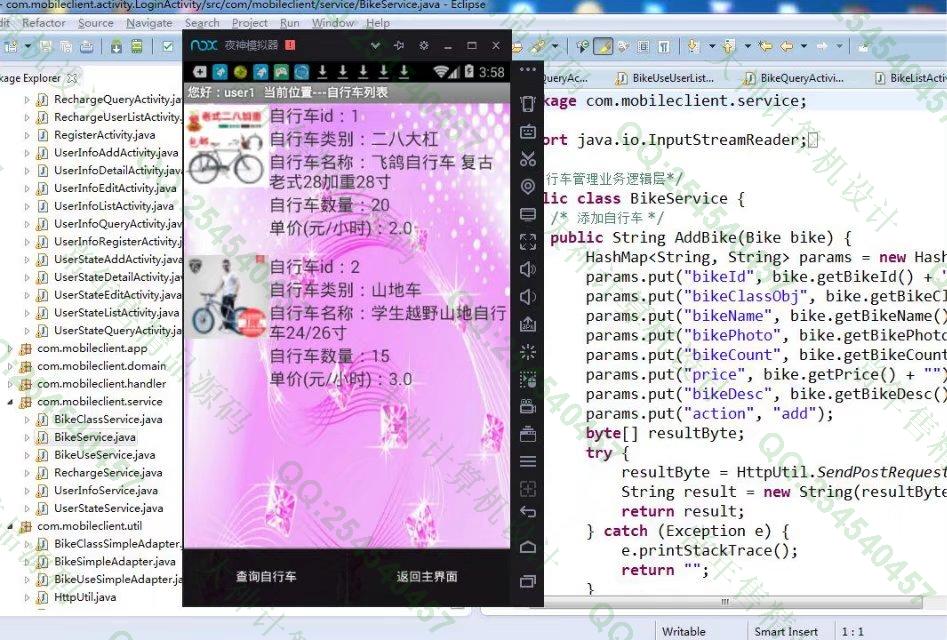Toggle show whitespace characters icon in Eclipse toolbar
The image size is (947, 640).
click(x=664, y=46)
